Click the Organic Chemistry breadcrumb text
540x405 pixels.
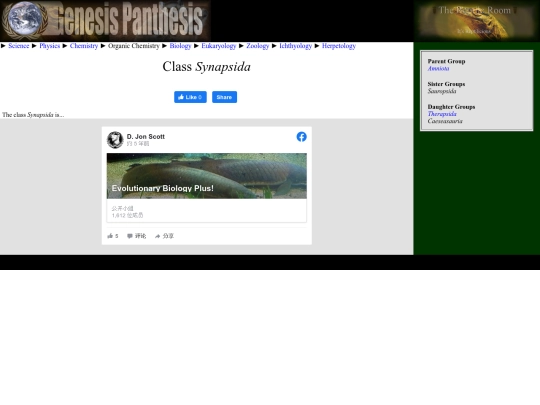click(134, 46)
